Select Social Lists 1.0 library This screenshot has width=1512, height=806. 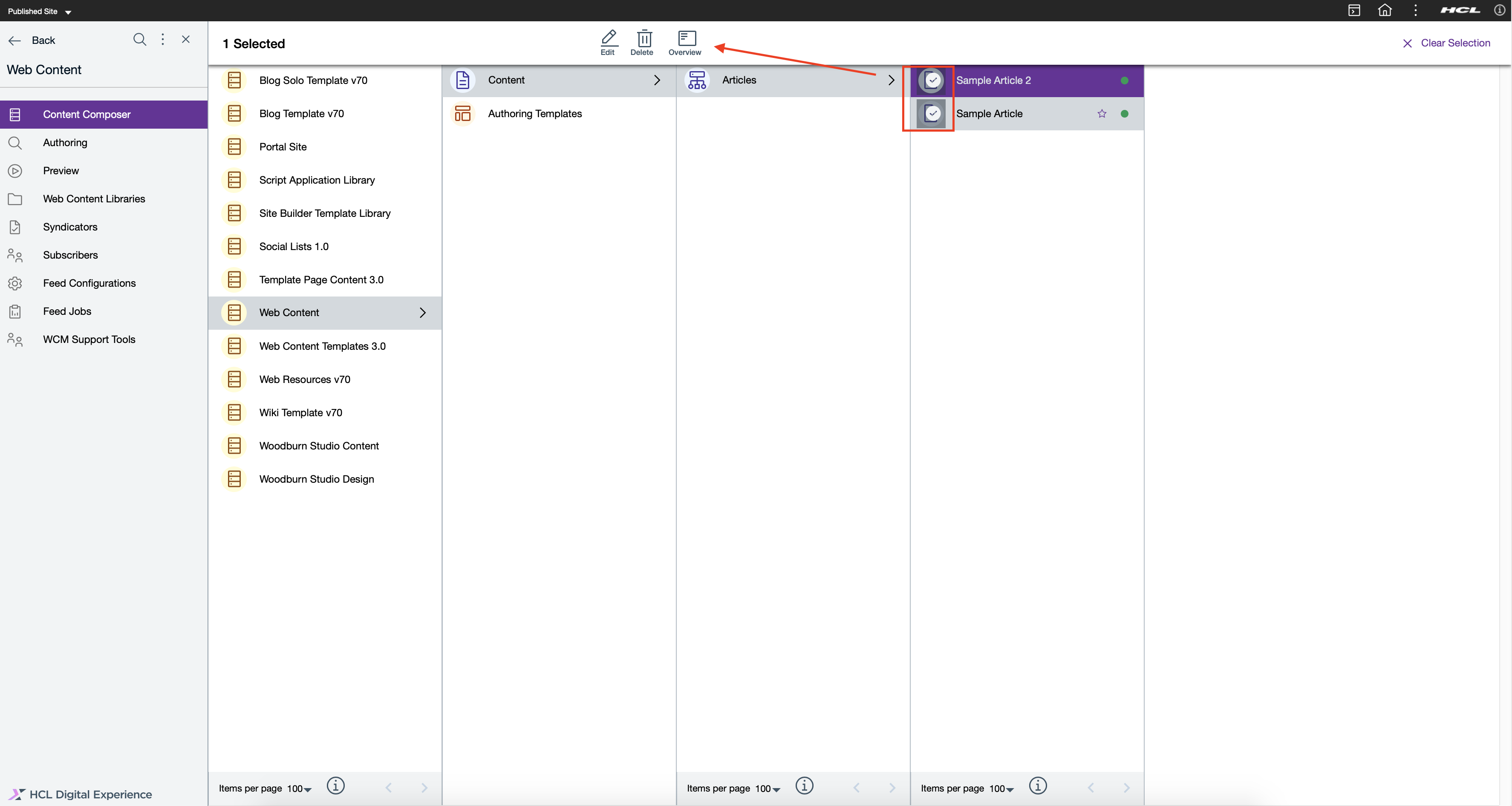click(x=325, y=246)
